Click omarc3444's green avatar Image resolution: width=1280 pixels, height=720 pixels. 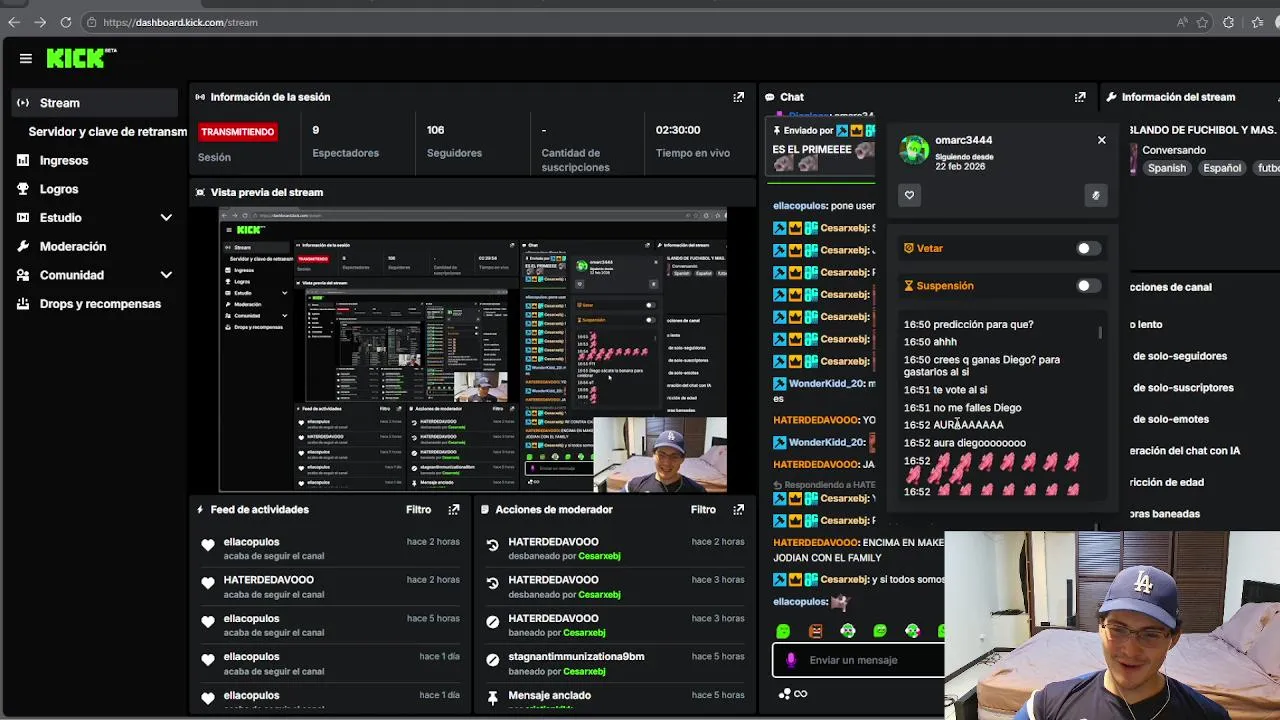[x=914, y=150]
